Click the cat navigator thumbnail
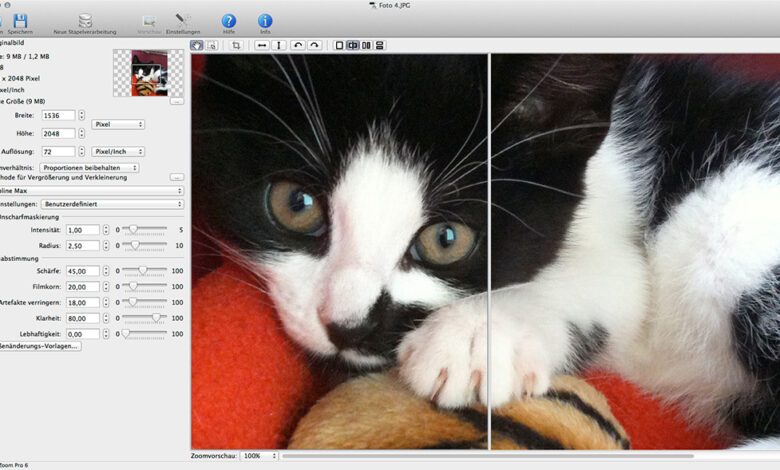Image resolution: width=780 pixels, height=470 pixels. 149,73
